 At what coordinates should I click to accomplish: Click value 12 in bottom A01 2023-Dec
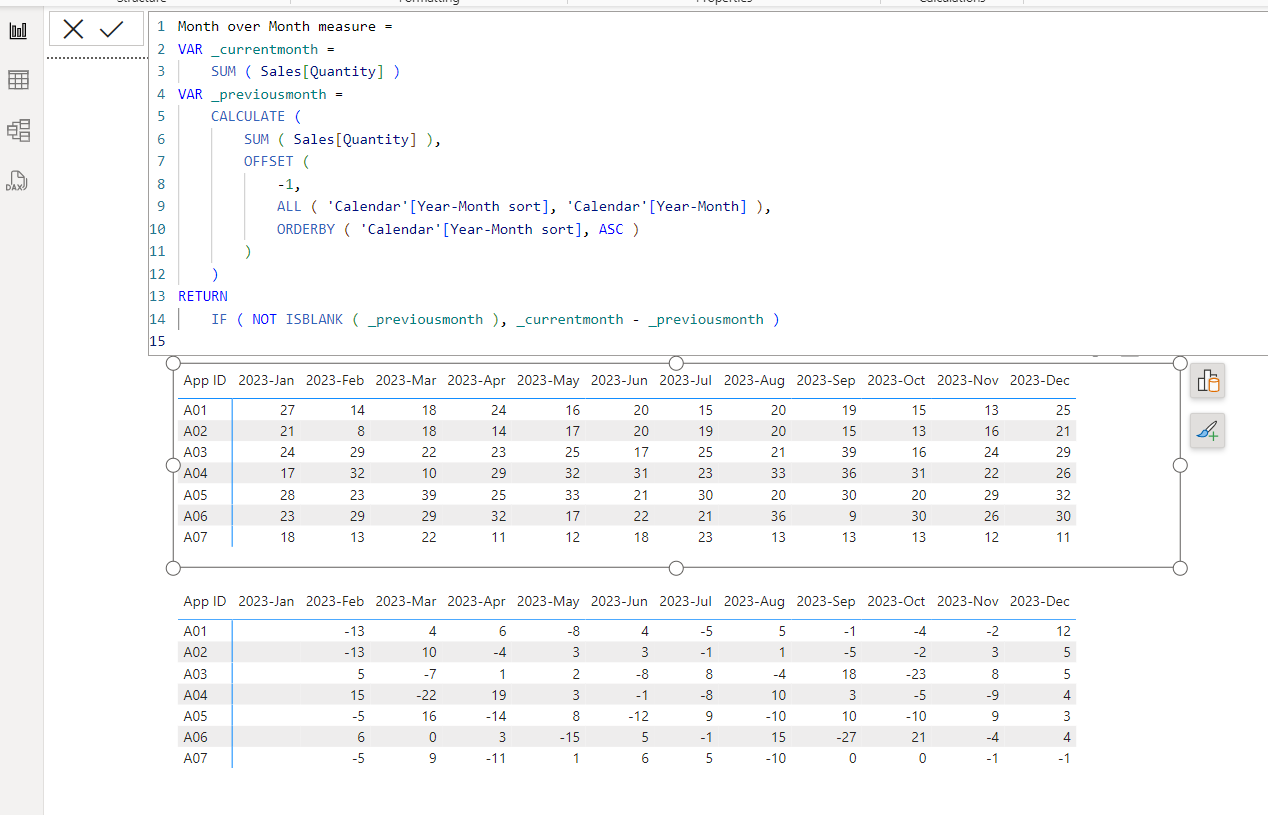tap(1062, 631)
